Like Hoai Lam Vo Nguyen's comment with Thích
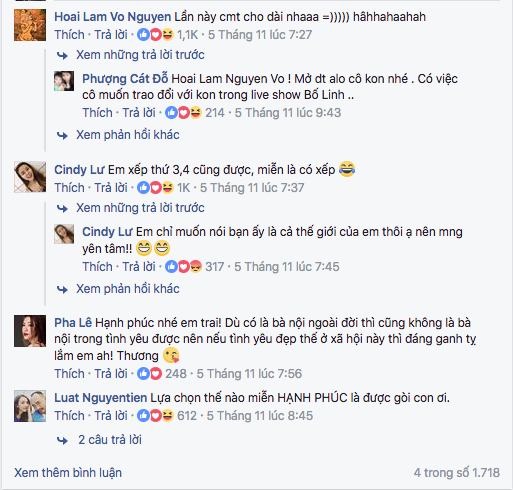Viewport: 513px width, 490px height. pos(69,35)
